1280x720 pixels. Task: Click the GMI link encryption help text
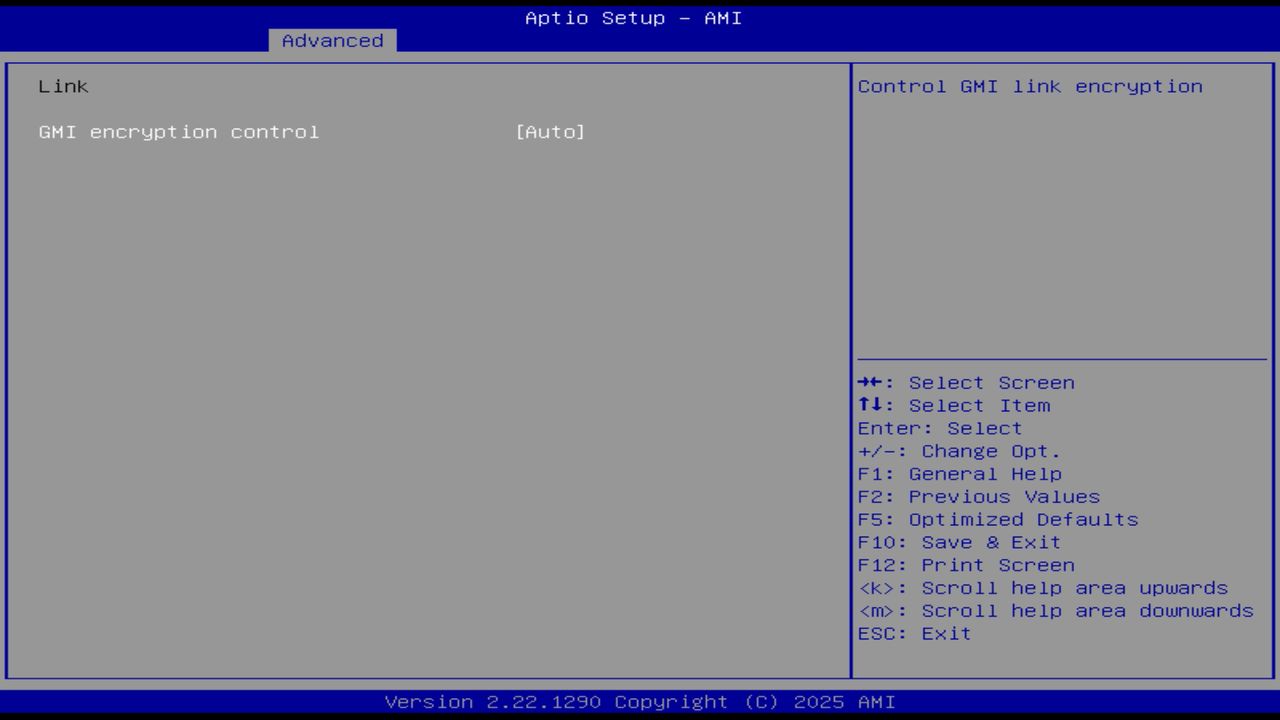[1029, 86]
